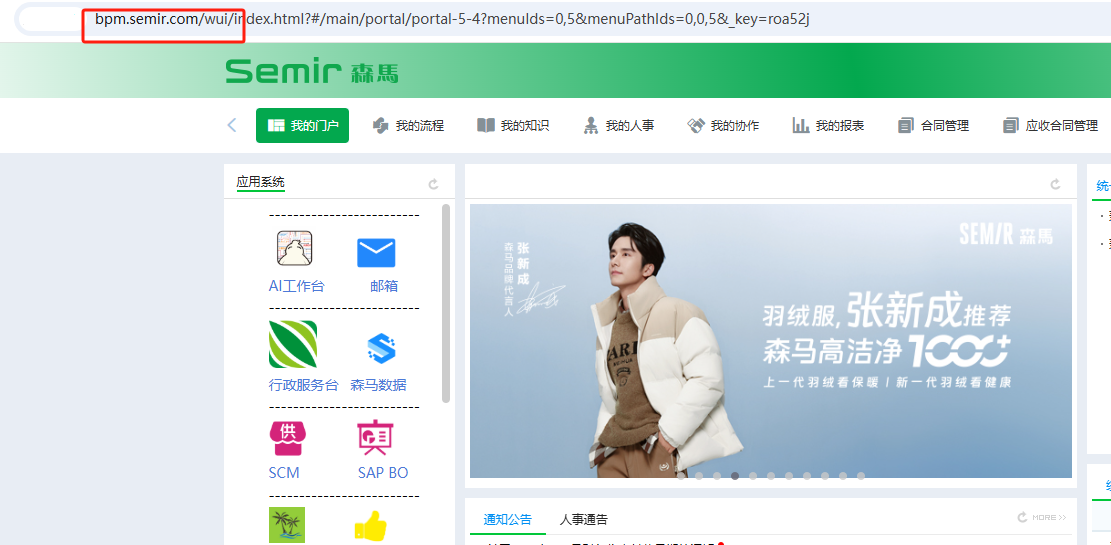The width and height of the screenshot is (1111, 545).
Task: Click the refresh arrow beside MORE in 通知公告
Action: (1022, 517)
